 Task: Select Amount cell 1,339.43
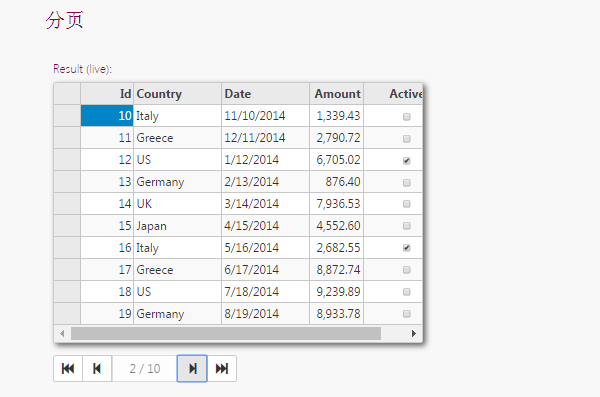(x=336, y=116)
